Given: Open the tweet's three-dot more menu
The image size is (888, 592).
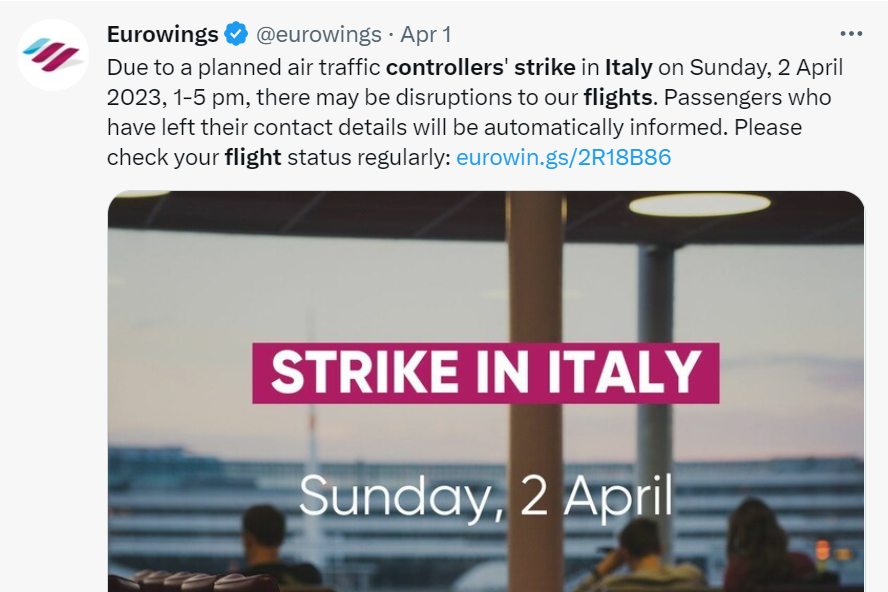Looking at the screenshot, I should click(851, 34).
